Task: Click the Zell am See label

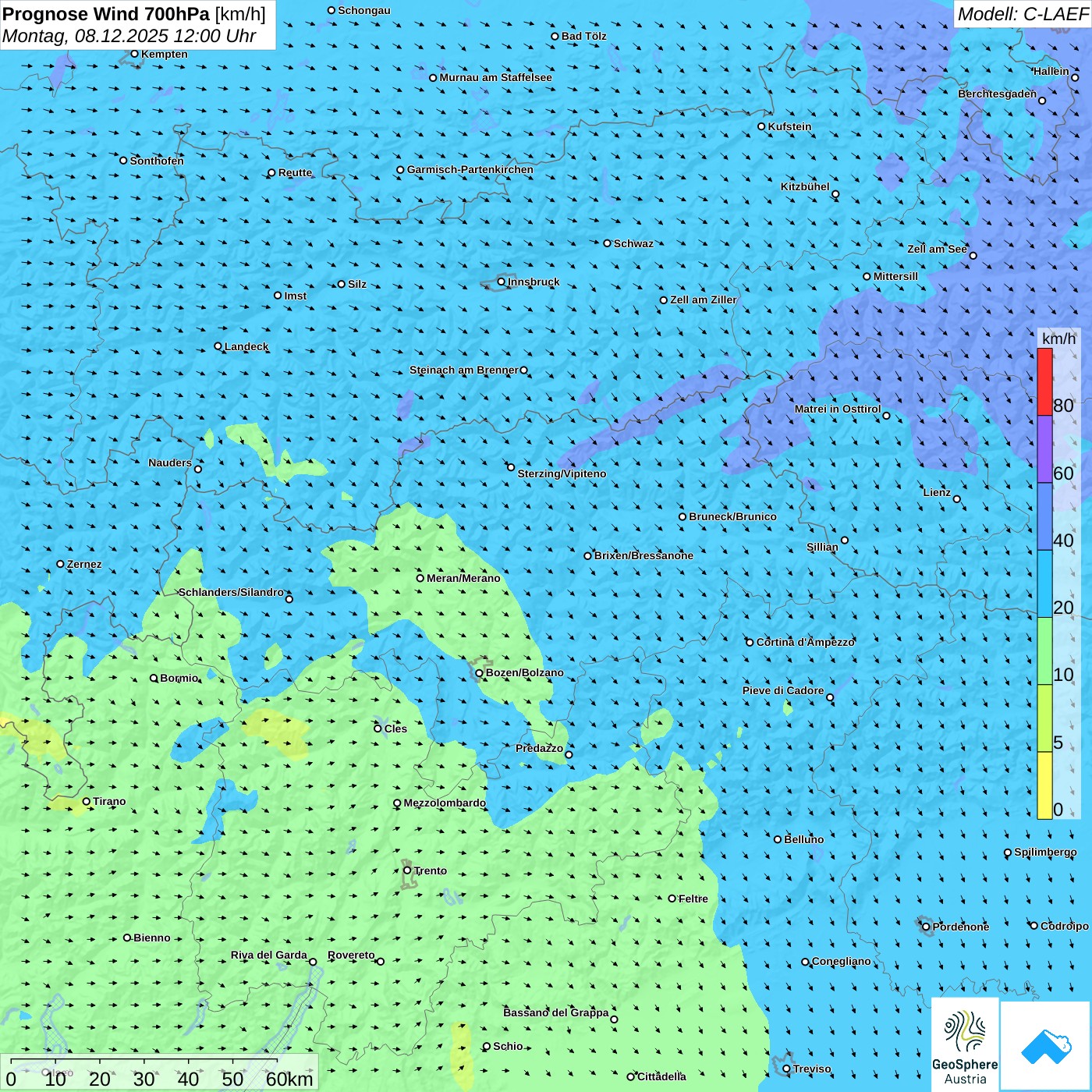Action: (937, 249)
